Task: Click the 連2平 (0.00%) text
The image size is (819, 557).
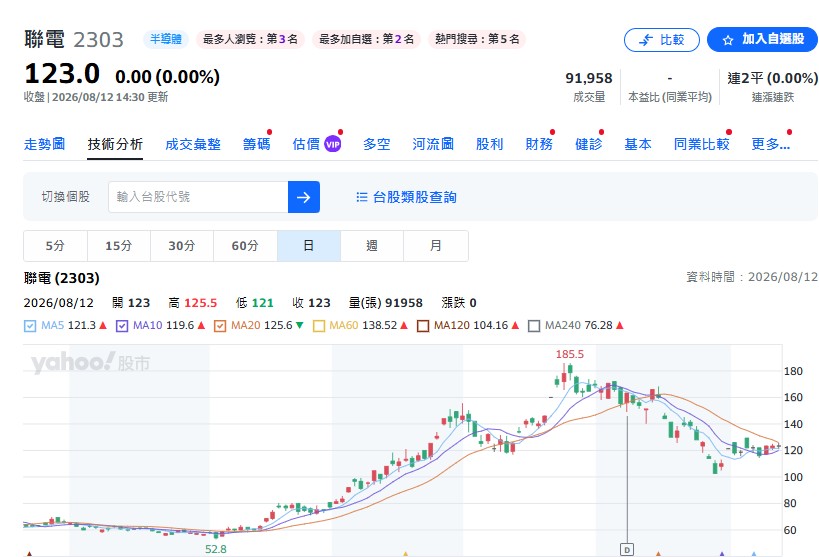Action: (x=773, y=78)
